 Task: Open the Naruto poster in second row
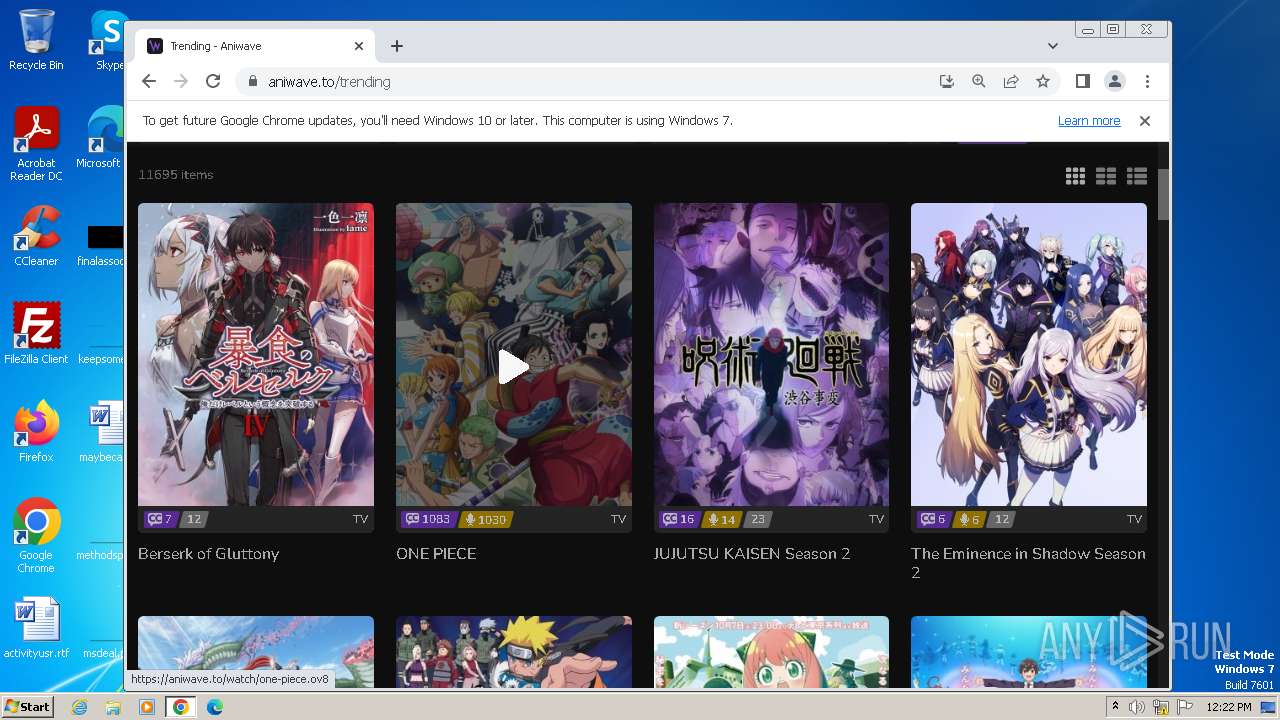(514, 652)
